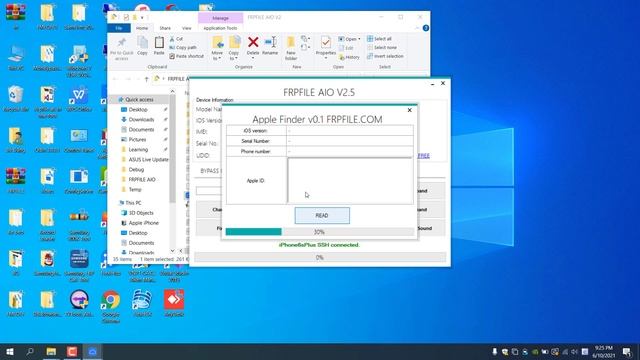Viewport: 640px width, 360px height.
Task: Click Select all in Explorer ribbon
Action: tap(379, 38)
